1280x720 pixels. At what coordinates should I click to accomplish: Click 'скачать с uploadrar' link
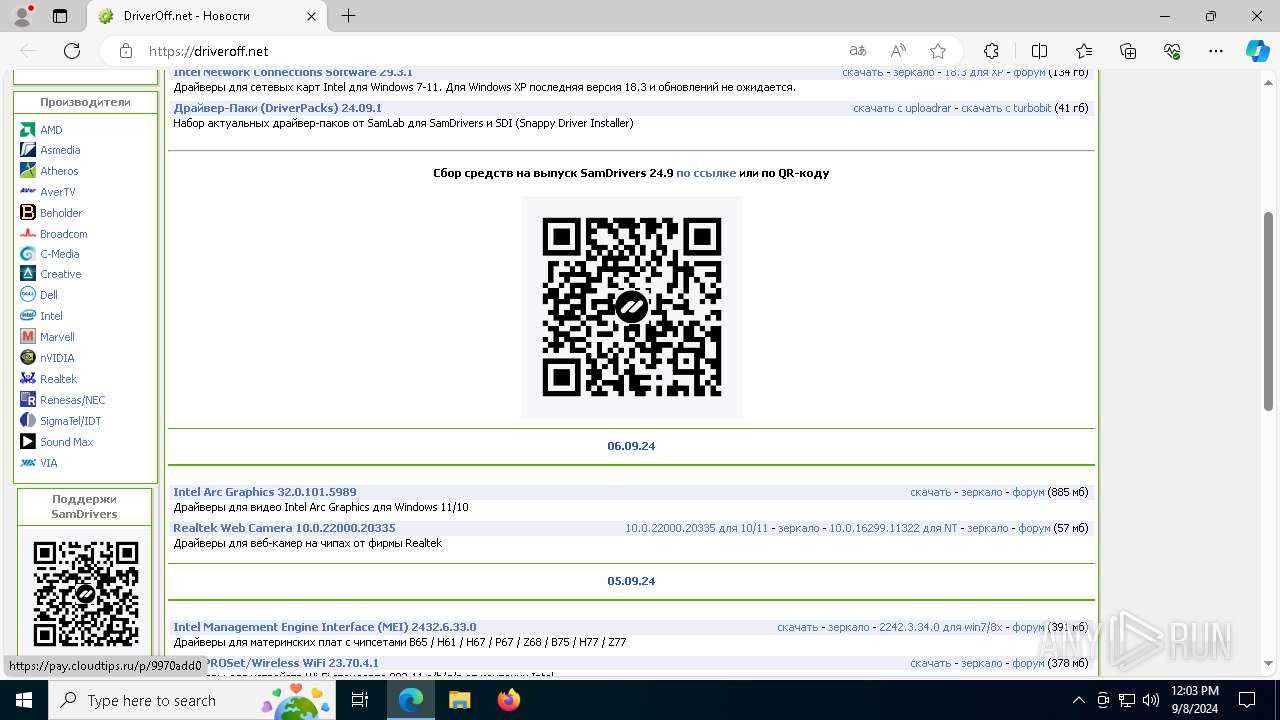click(x=902, y=108)
